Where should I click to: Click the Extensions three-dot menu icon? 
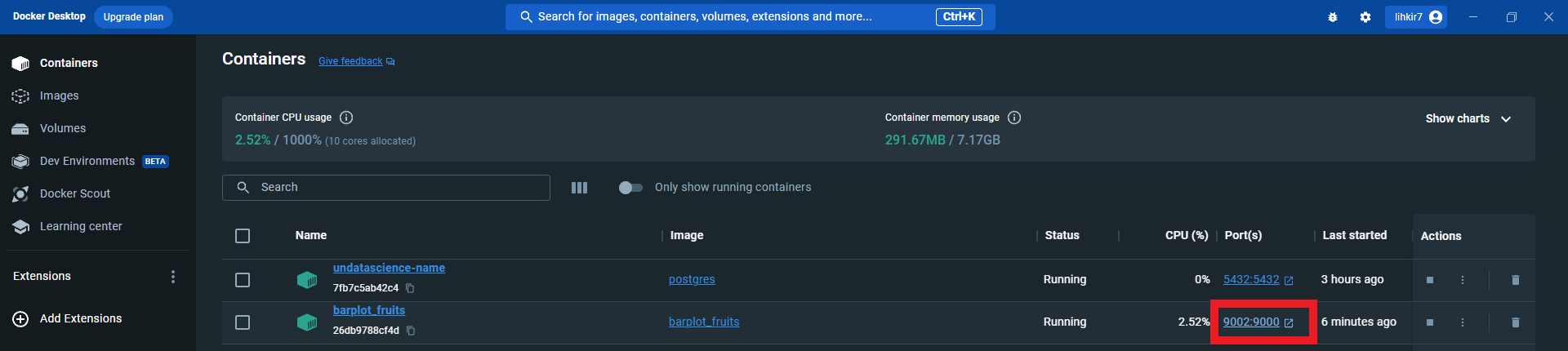(172, 277)
